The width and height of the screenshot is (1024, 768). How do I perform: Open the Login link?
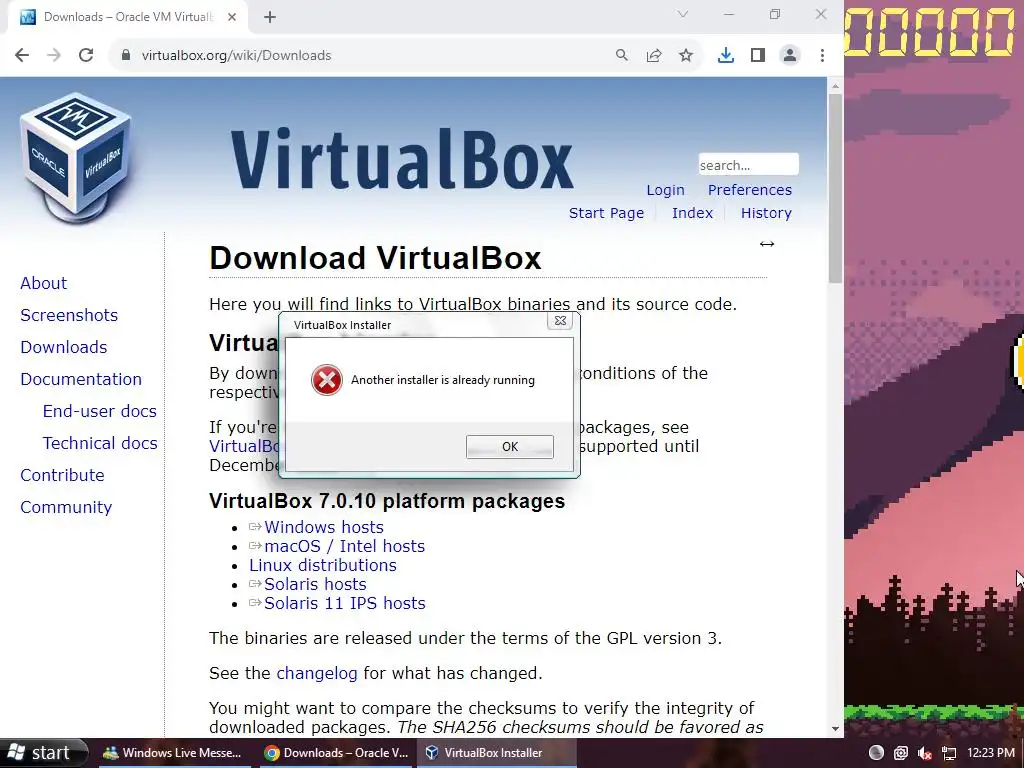click(665, 190)
